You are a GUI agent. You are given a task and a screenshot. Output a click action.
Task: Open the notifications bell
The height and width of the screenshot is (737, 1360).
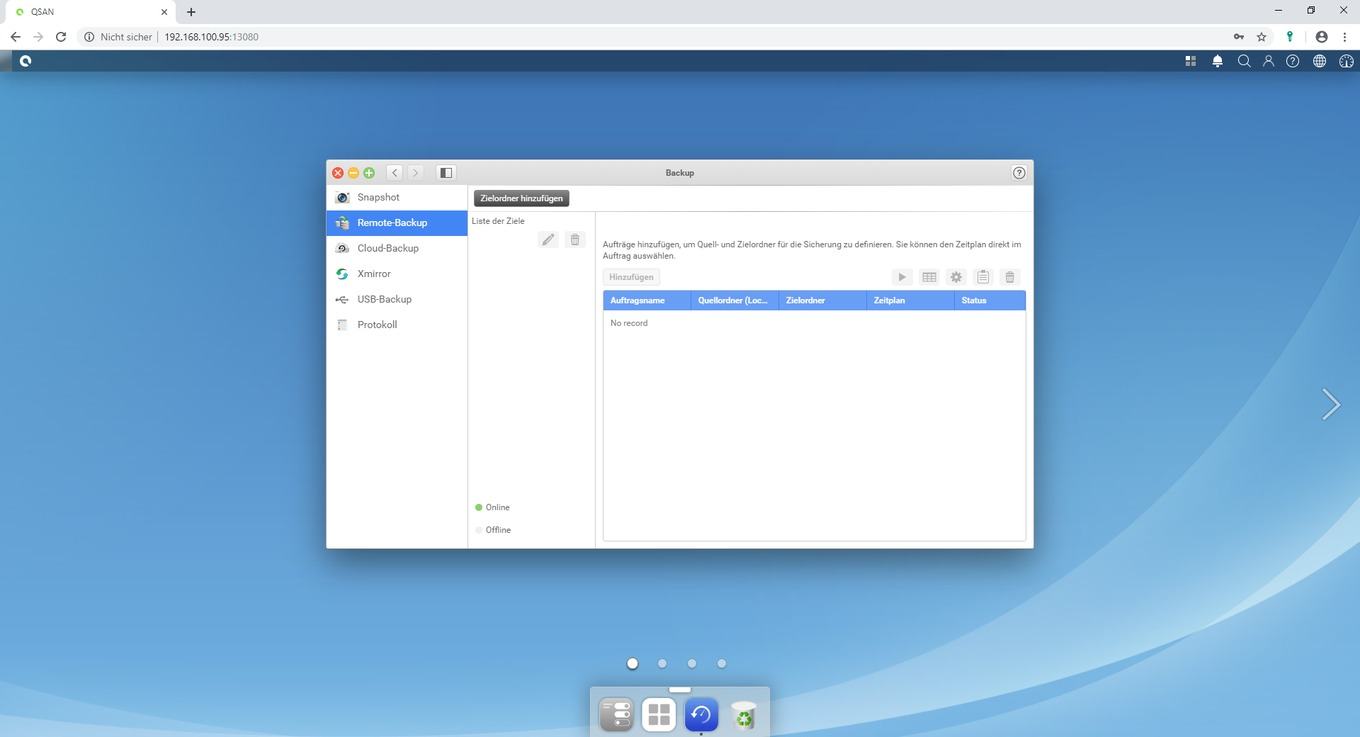pos(1218,61)
